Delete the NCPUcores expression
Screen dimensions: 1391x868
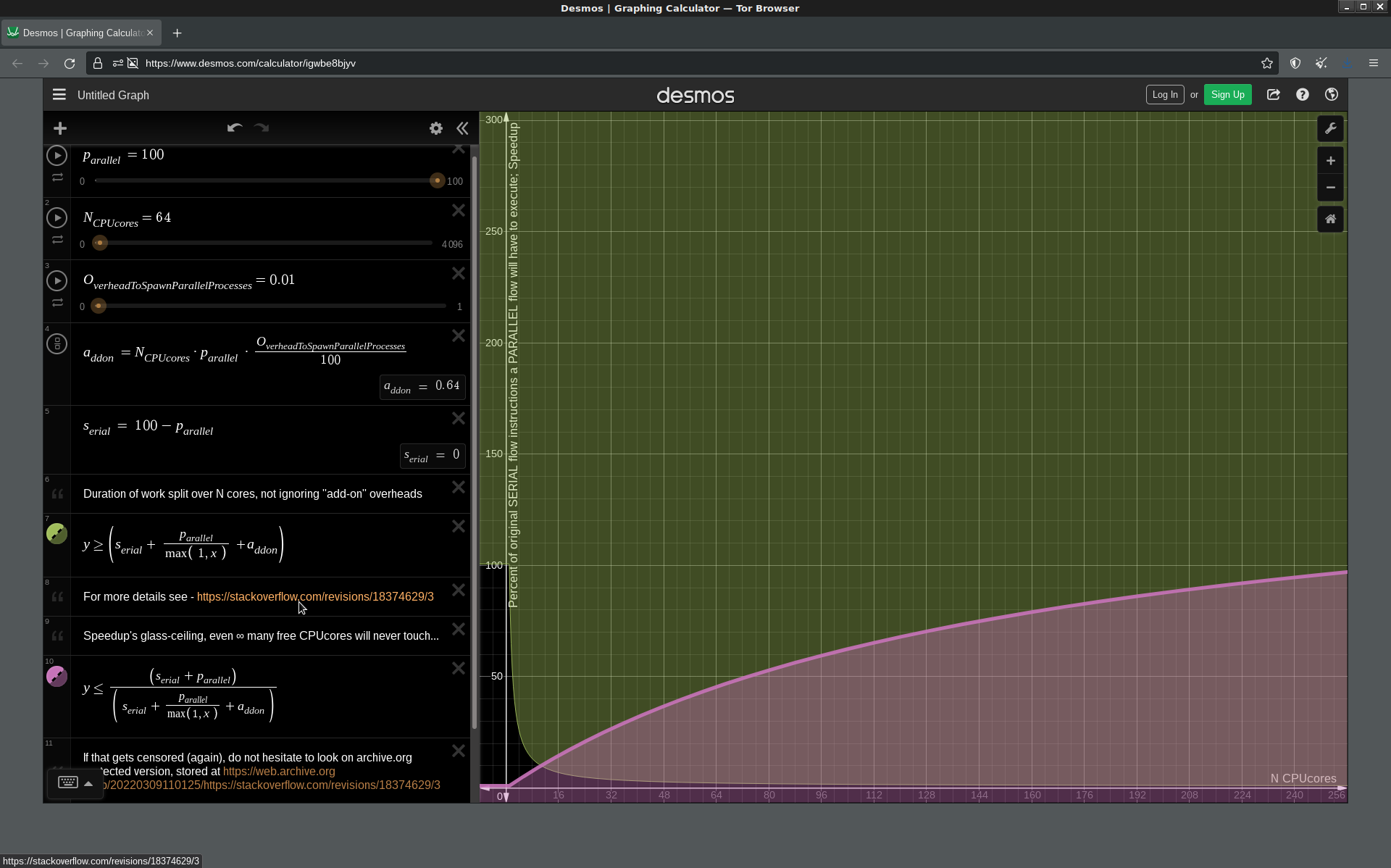[459, 210]
